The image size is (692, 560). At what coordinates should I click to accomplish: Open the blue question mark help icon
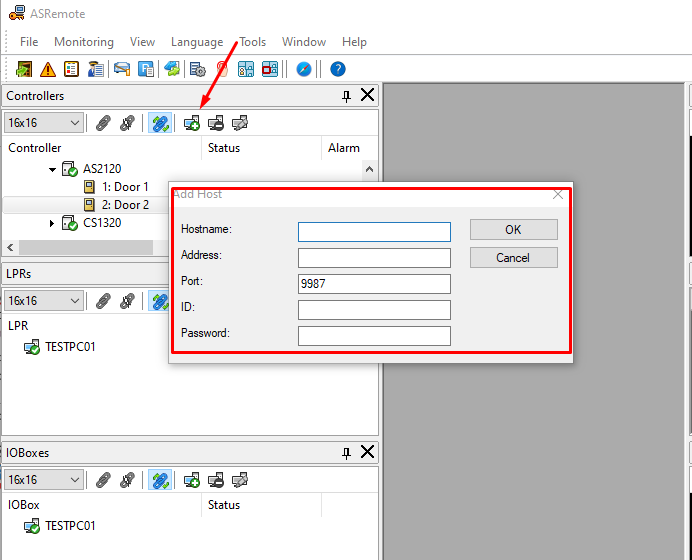pyautogui.click(x=338, y=69)
